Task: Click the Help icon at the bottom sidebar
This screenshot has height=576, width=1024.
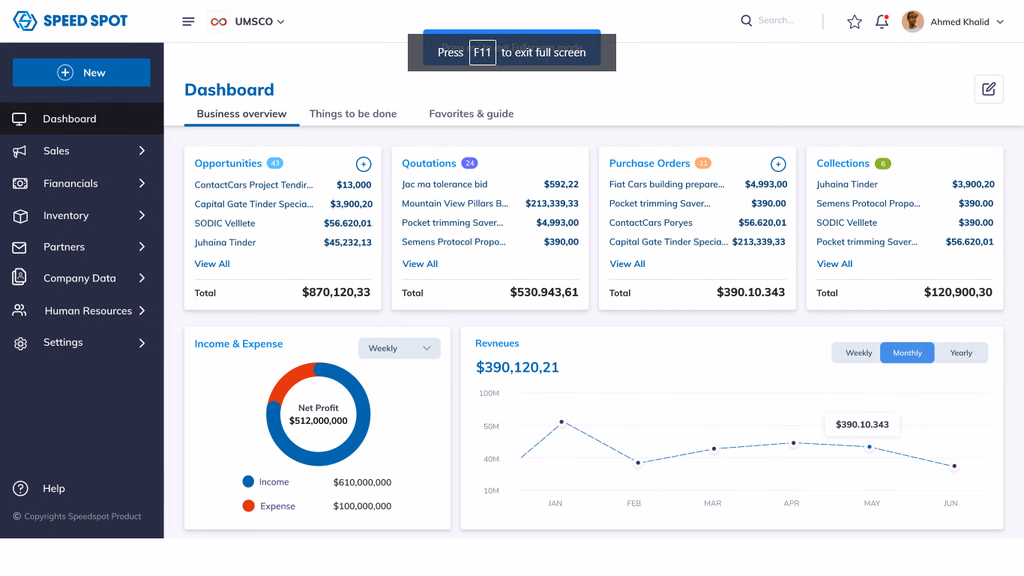Action: pos(21,488)
